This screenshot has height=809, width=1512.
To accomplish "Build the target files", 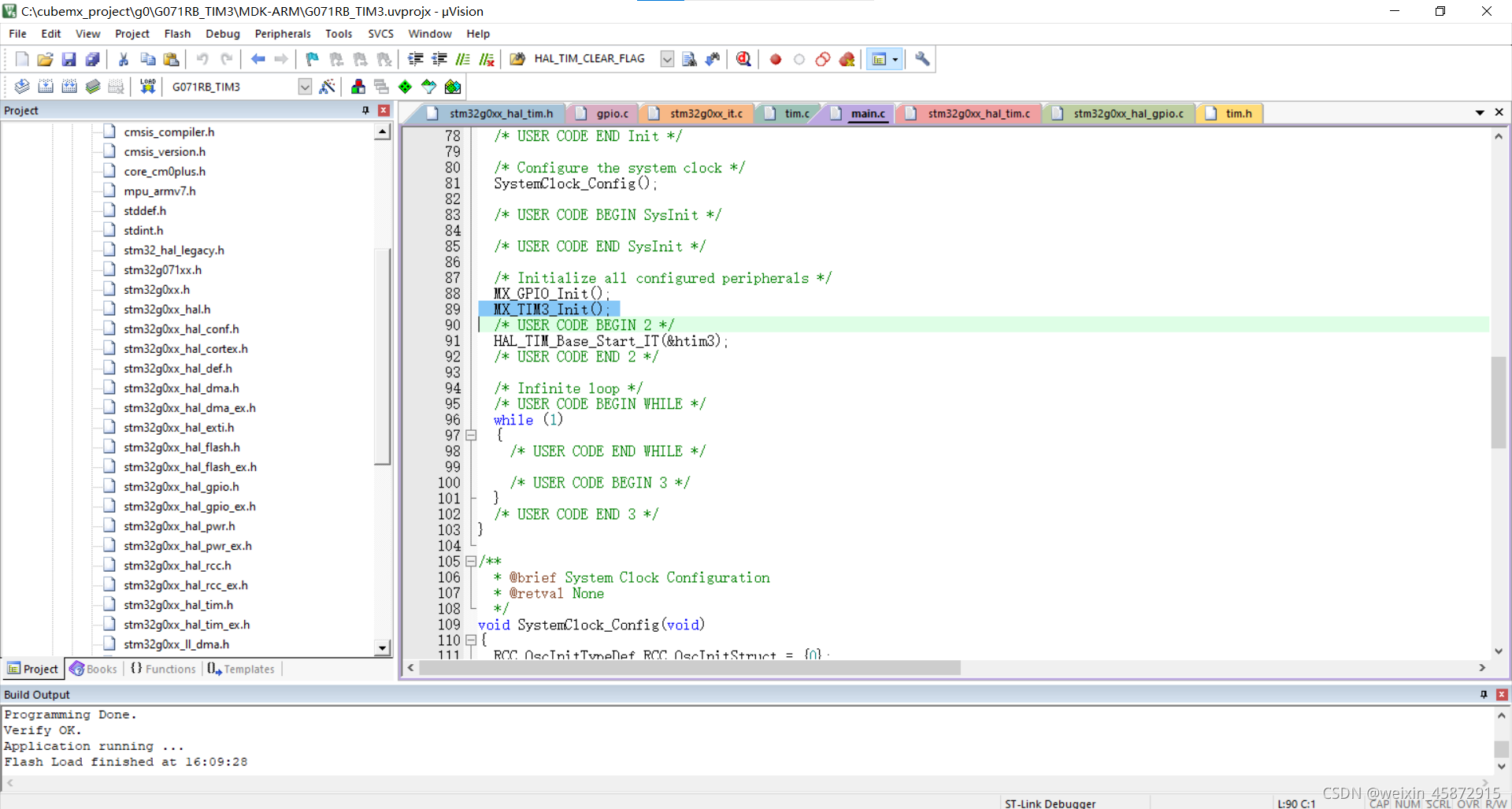I will coord(46,87).
